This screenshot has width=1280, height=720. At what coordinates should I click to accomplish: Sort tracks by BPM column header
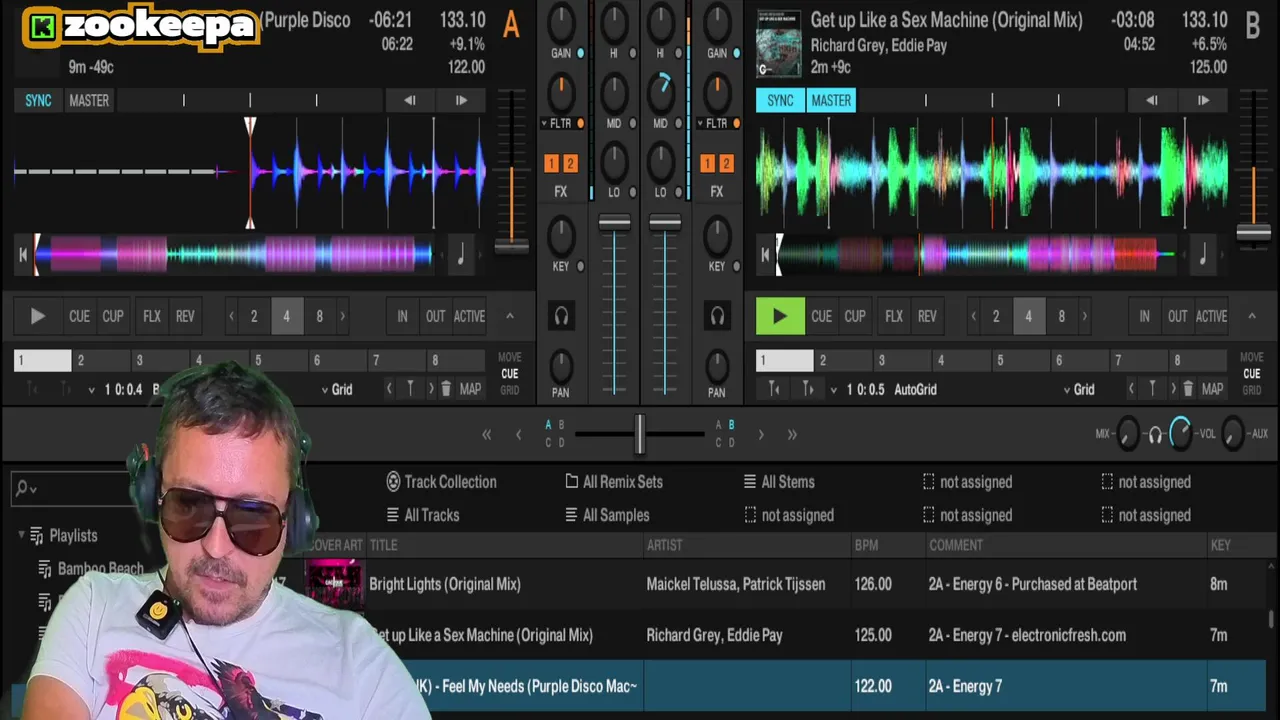(866, 545)
